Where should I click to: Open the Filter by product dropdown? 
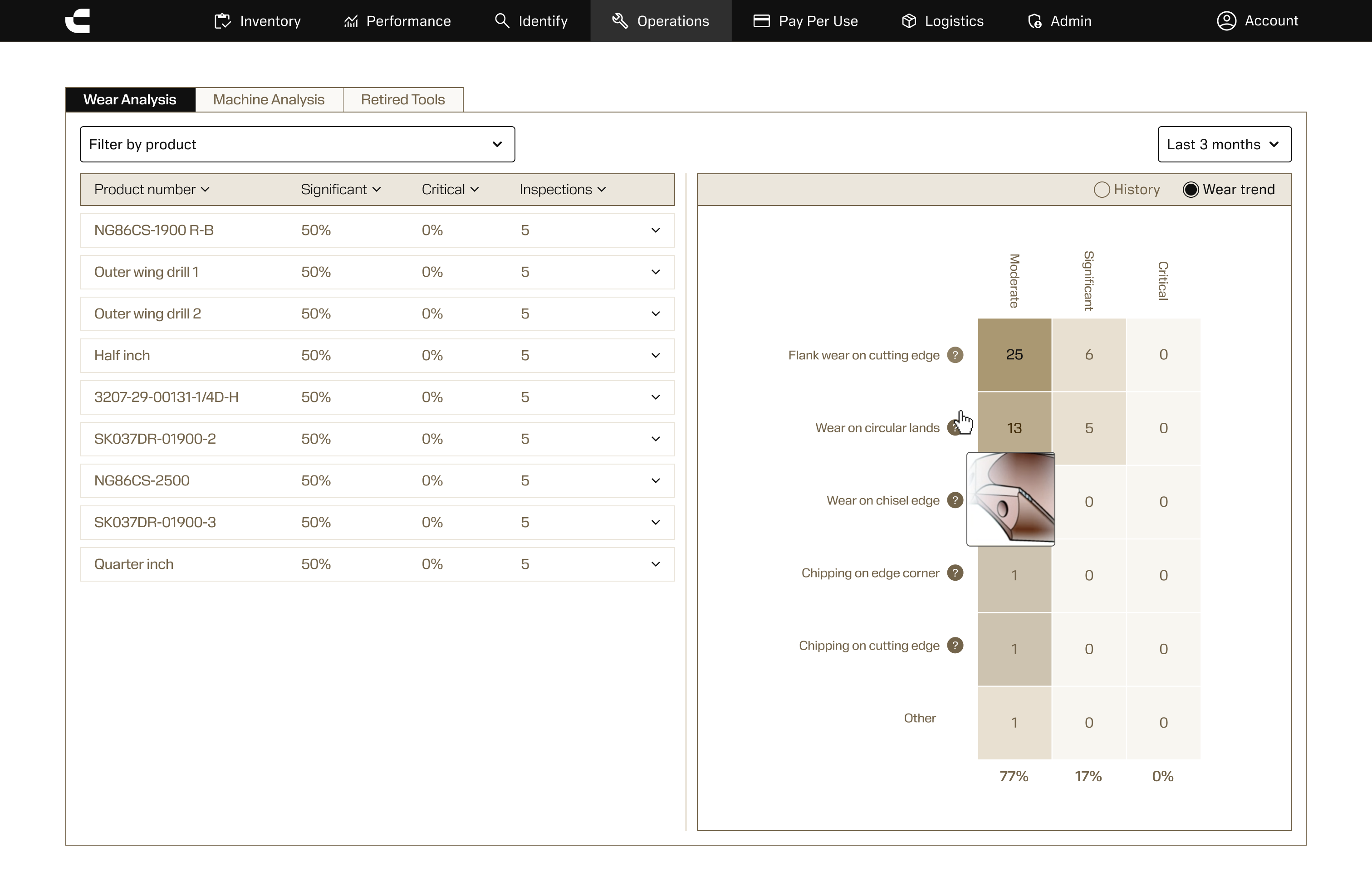coord(297,144)
